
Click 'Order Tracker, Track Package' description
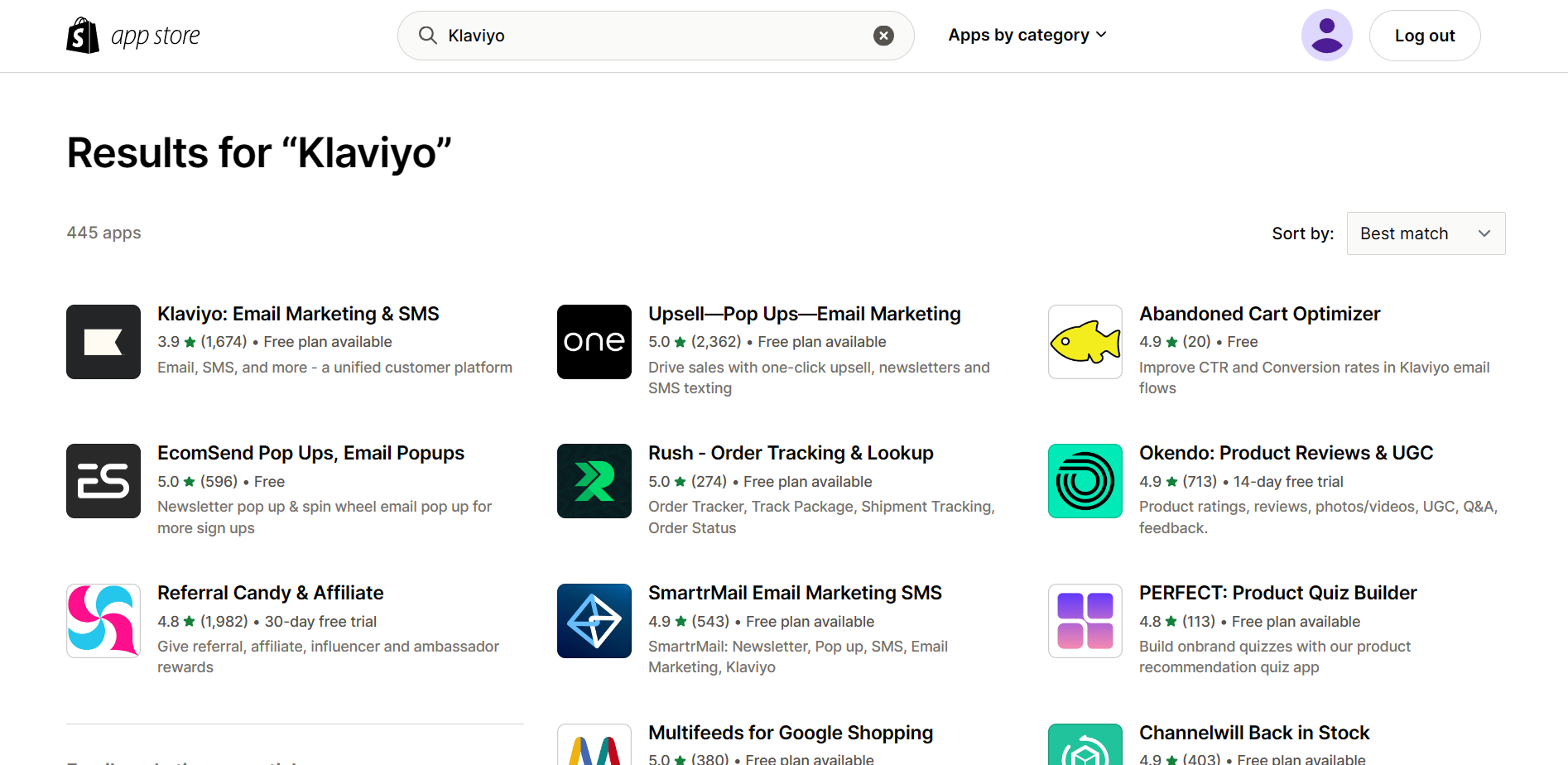[x=821, y=517]
